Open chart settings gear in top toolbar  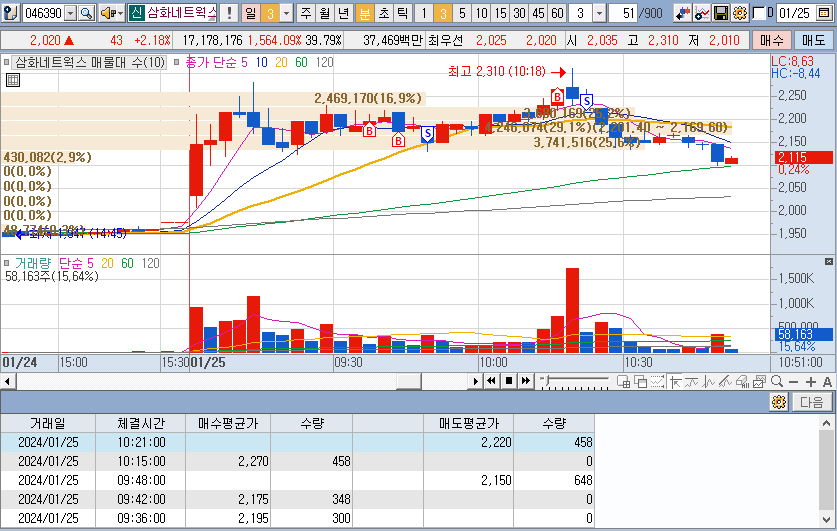click(x=740, y=13)
